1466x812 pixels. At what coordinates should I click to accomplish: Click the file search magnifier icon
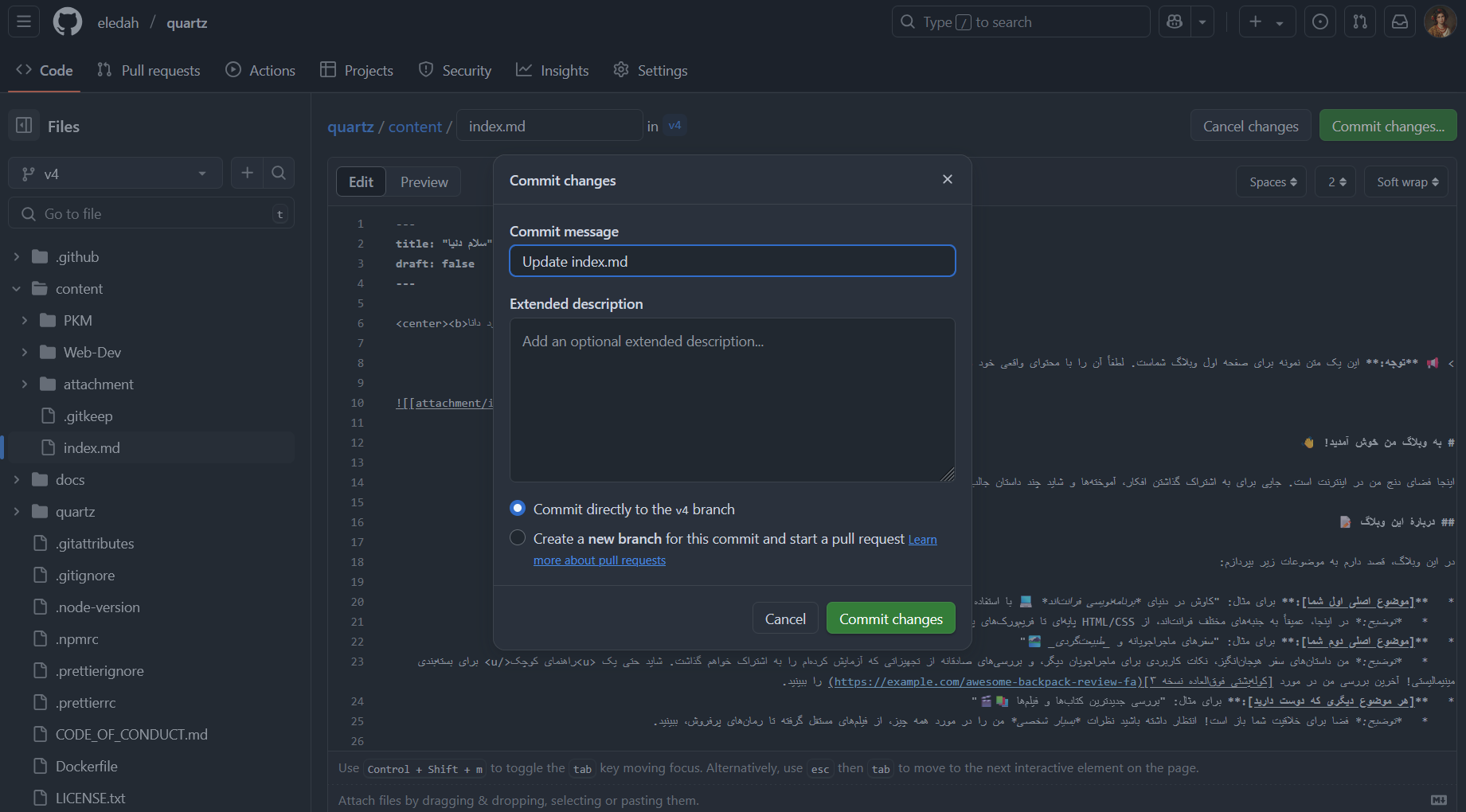(x=279, y=173)
